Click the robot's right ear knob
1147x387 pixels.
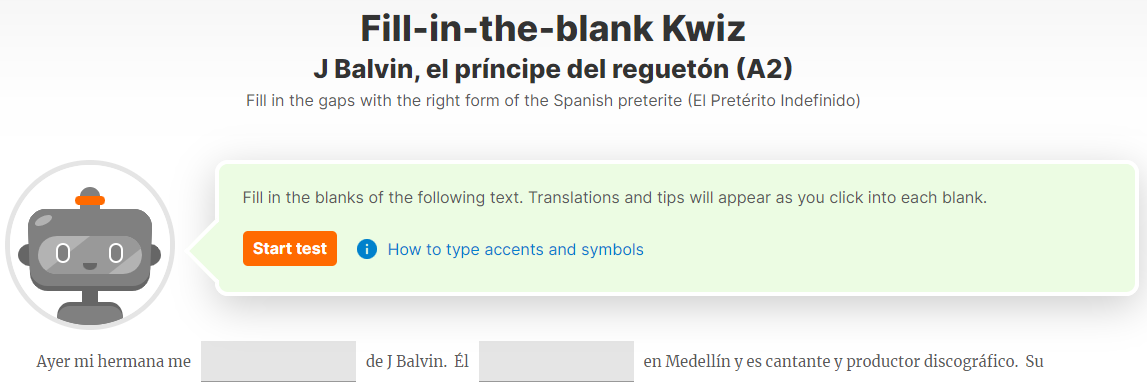coord(155,256)
